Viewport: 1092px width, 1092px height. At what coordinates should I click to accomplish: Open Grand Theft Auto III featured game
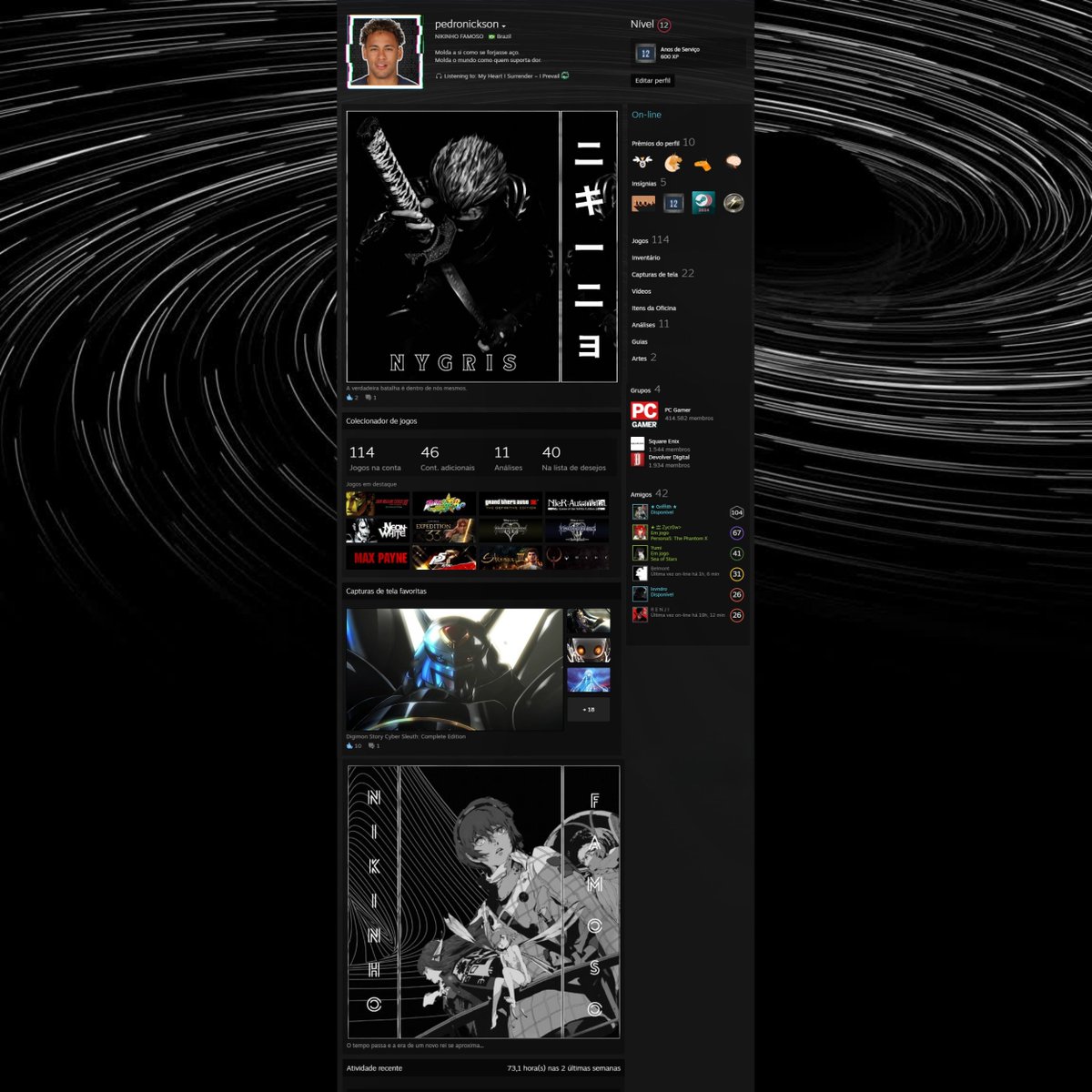pos(511,504)
